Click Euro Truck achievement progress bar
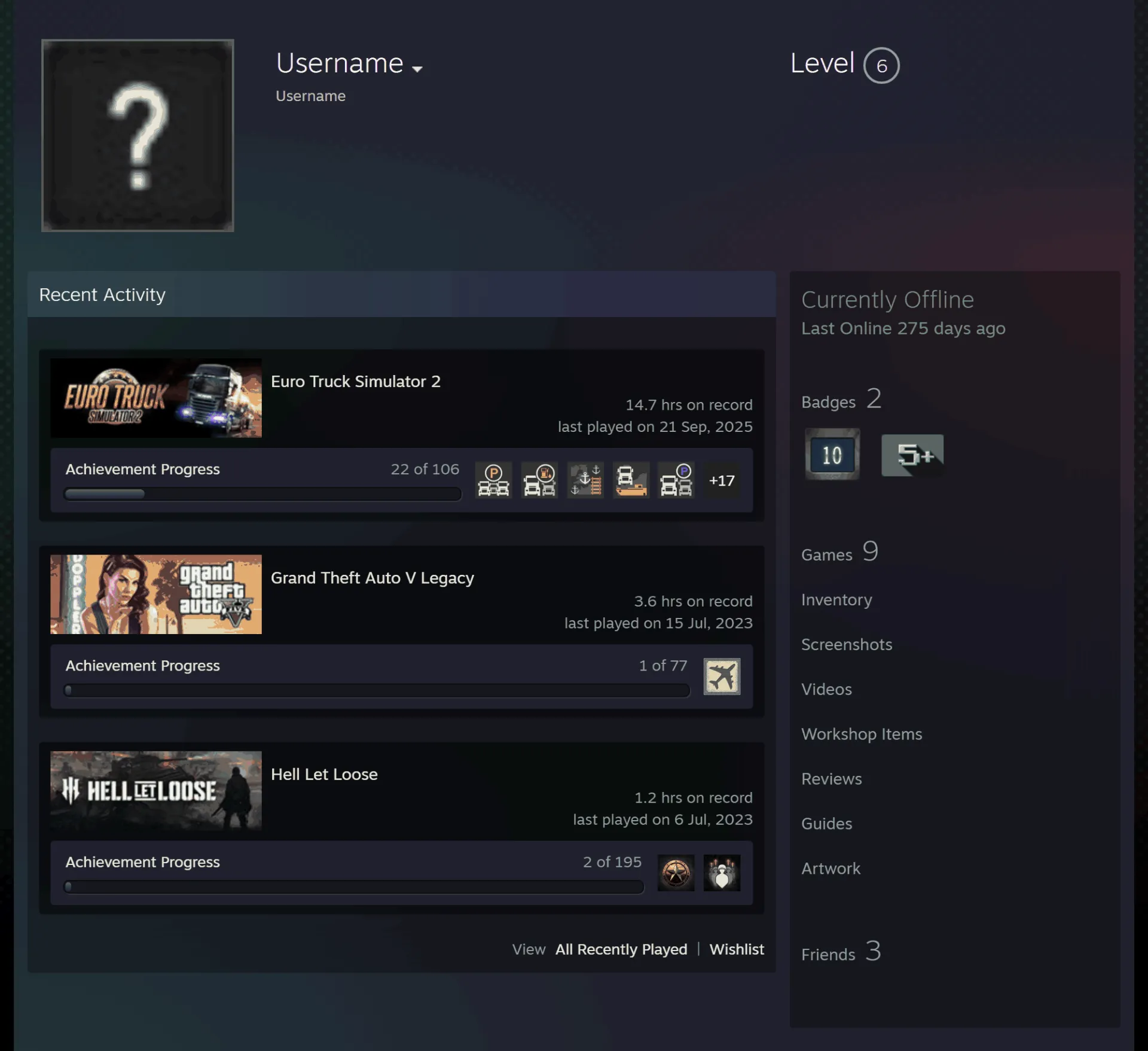Screen dimensions: 1148x1051 262,494
